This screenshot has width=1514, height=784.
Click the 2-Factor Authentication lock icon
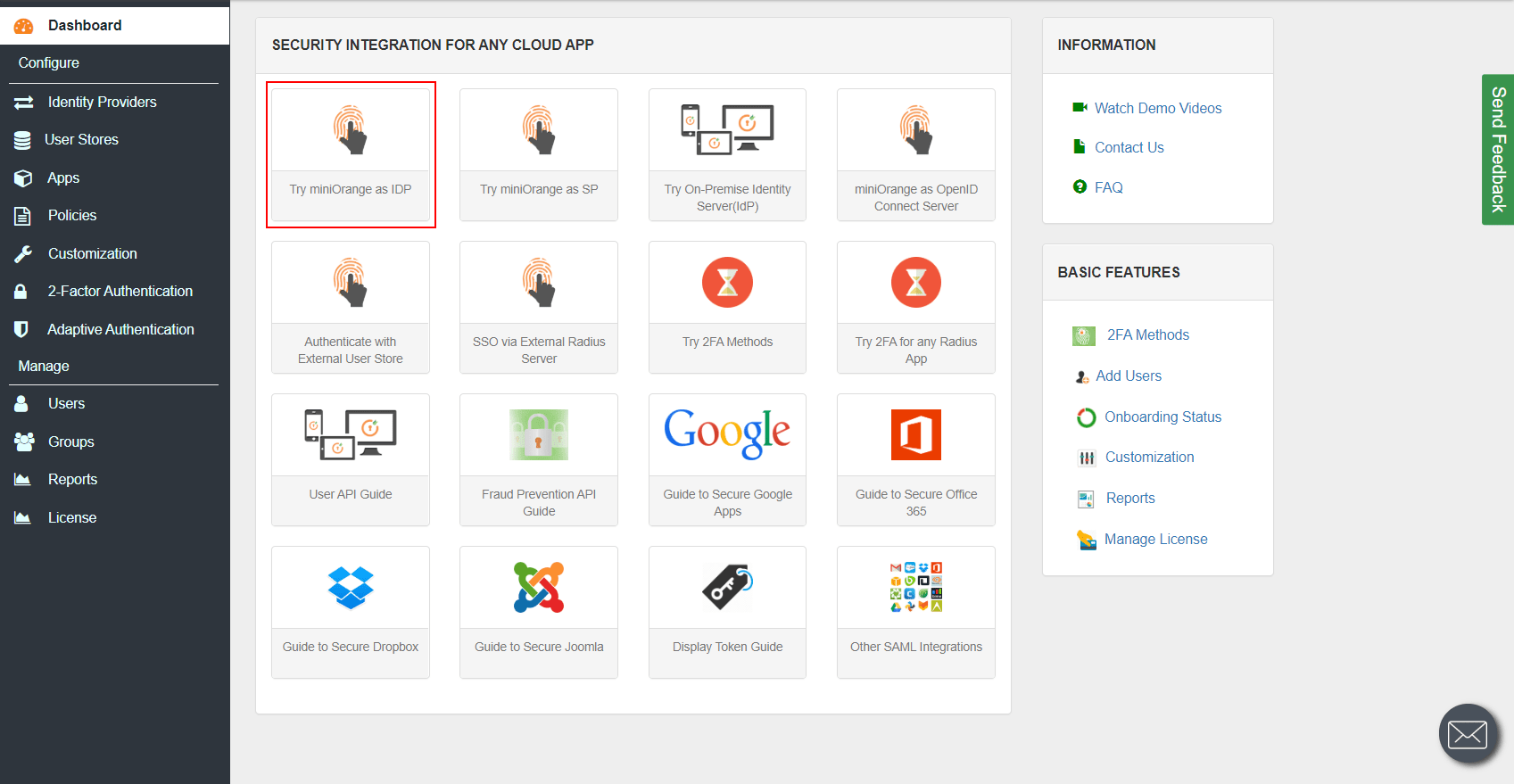[x=21, y=292]
